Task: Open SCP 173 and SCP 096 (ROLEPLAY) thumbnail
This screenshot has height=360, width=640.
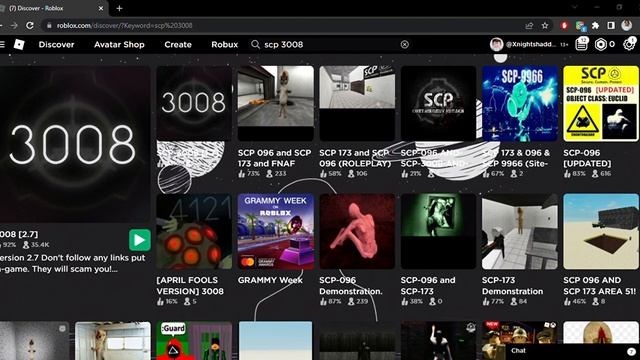Action: [x=357, y=103]
